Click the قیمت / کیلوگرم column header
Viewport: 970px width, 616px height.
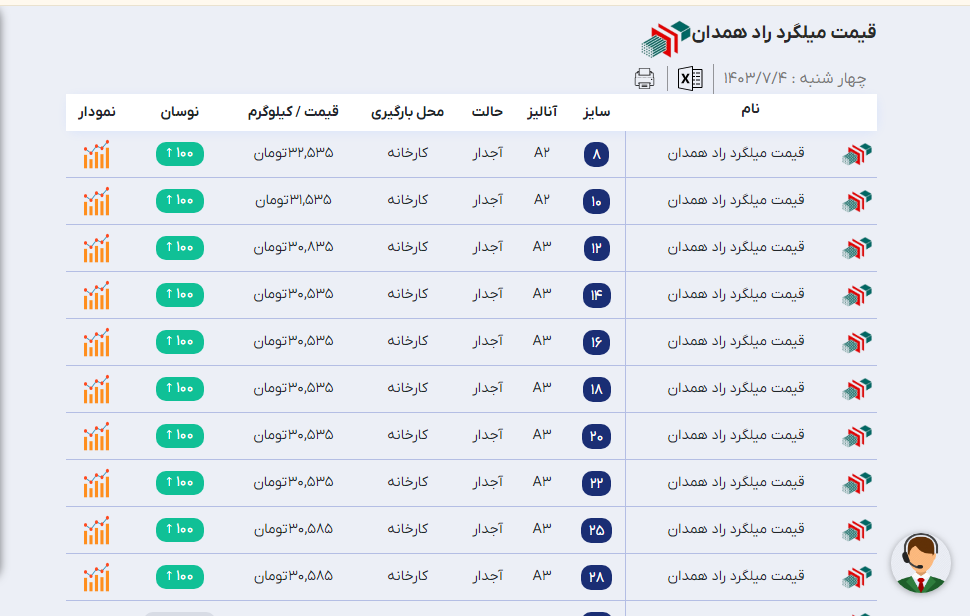pos(293,112)
